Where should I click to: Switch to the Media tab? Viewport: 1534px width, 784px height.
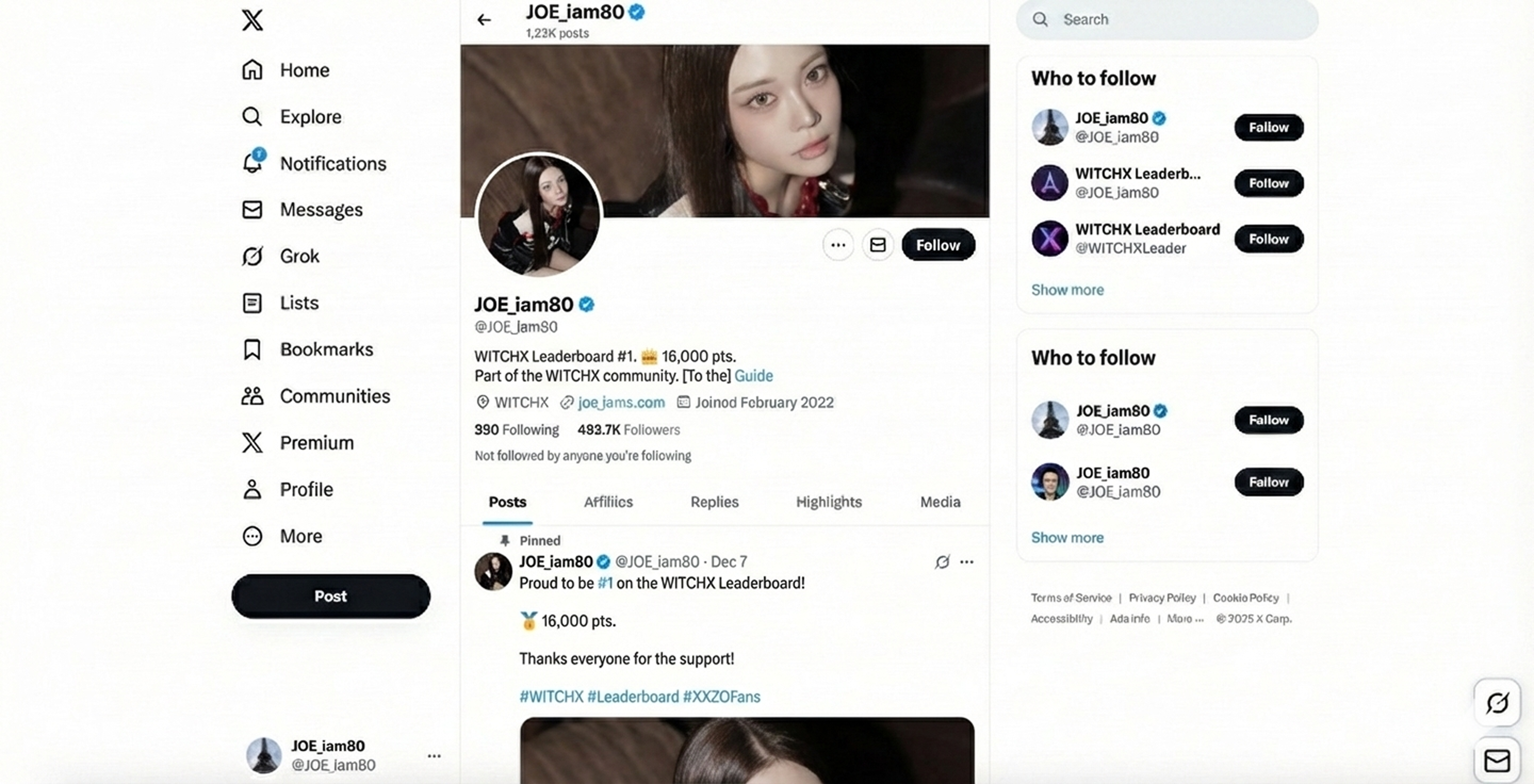pos(940,502)
